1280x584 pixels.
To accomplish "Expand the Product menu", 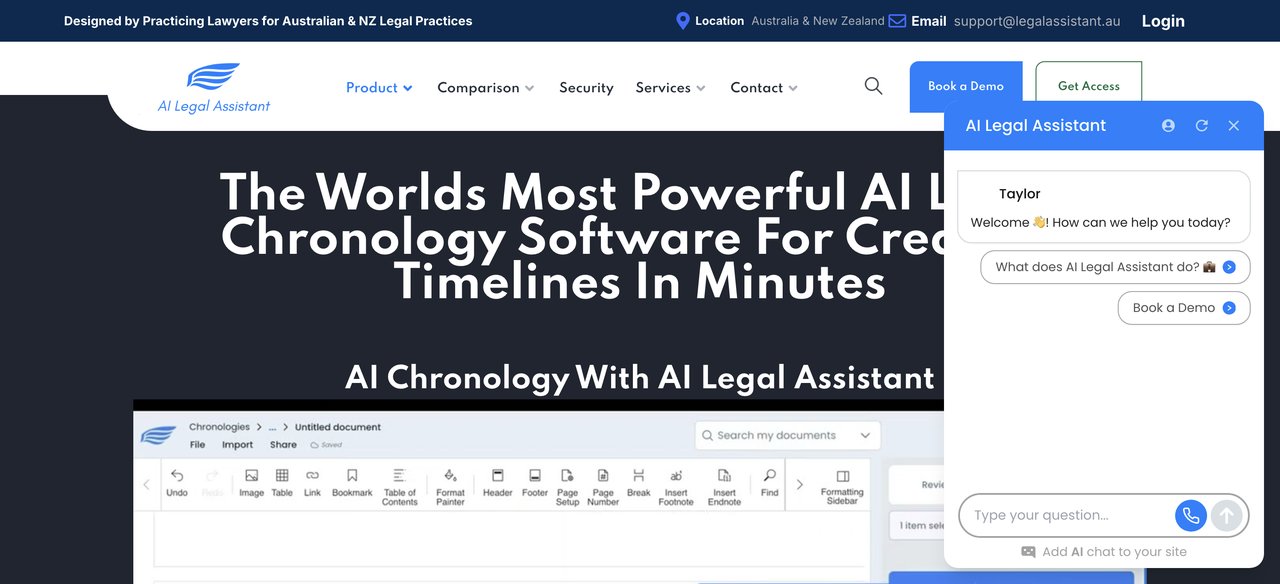I will point(379,88).
